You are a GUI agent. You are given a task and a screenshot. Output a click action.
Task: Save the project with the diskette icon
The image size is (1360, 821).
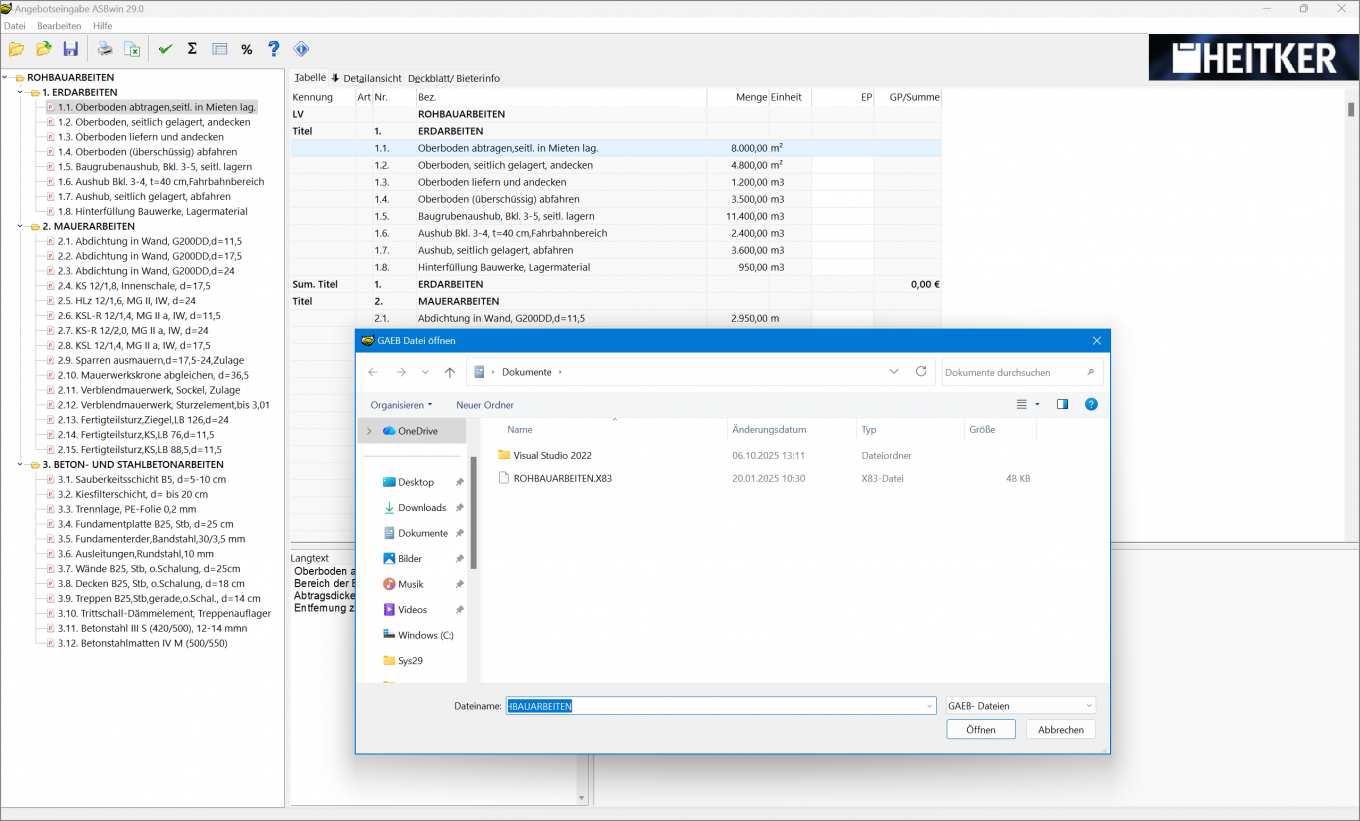(x=71, y=47)
